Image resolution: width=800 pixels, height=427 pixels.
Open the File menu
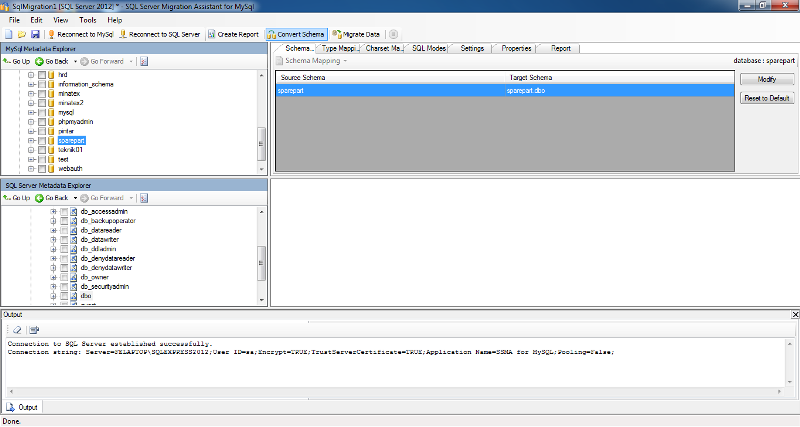(14, 20)
